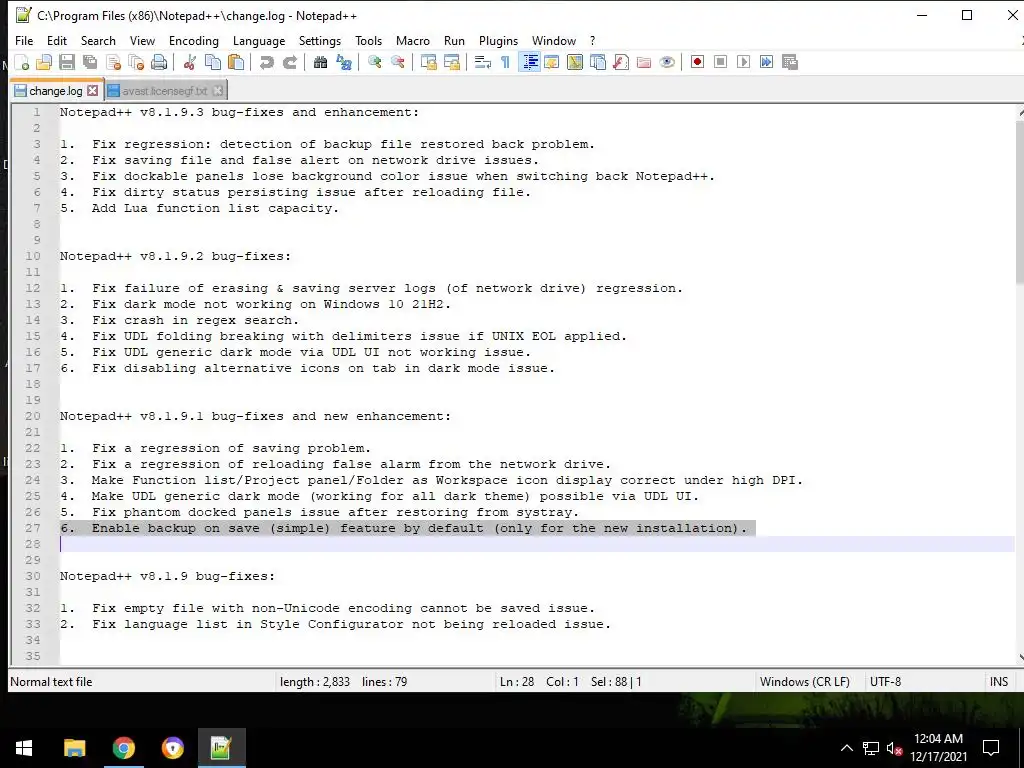Toggle Word wrap in toolbar
Viewport: 1024px width, 768px height.
[483, 62]
